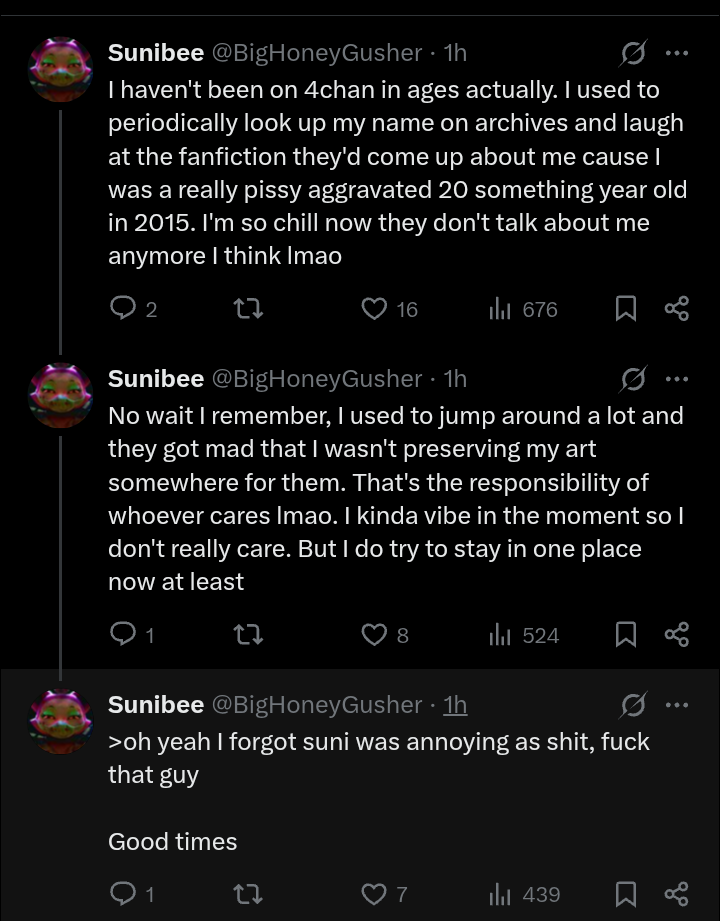Screen dimensions: 720x921
Task: Reply to the 4chan archives tweet
Action: tap(122, 310)
